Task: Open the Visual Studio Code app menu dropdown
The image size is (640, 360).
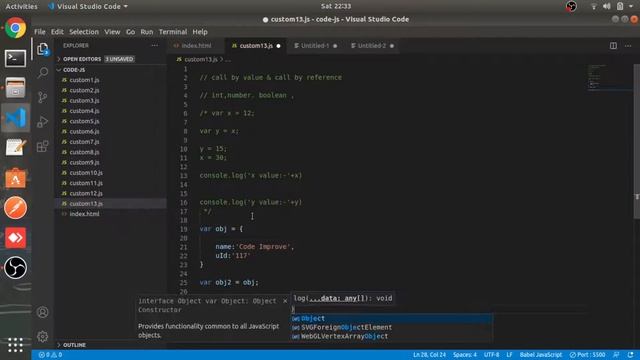Action: coord(87,7)
